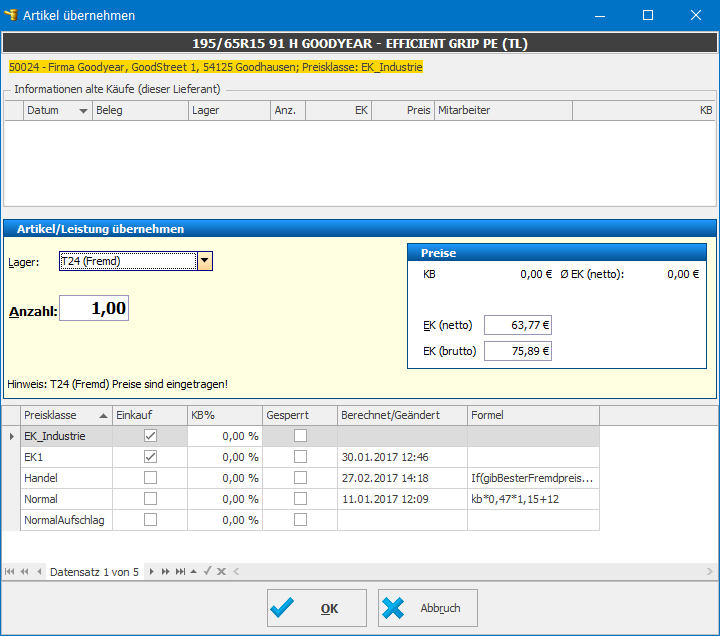Jump to next page of records
Viewport: 720px width, 636px height.
click(165, 572)
